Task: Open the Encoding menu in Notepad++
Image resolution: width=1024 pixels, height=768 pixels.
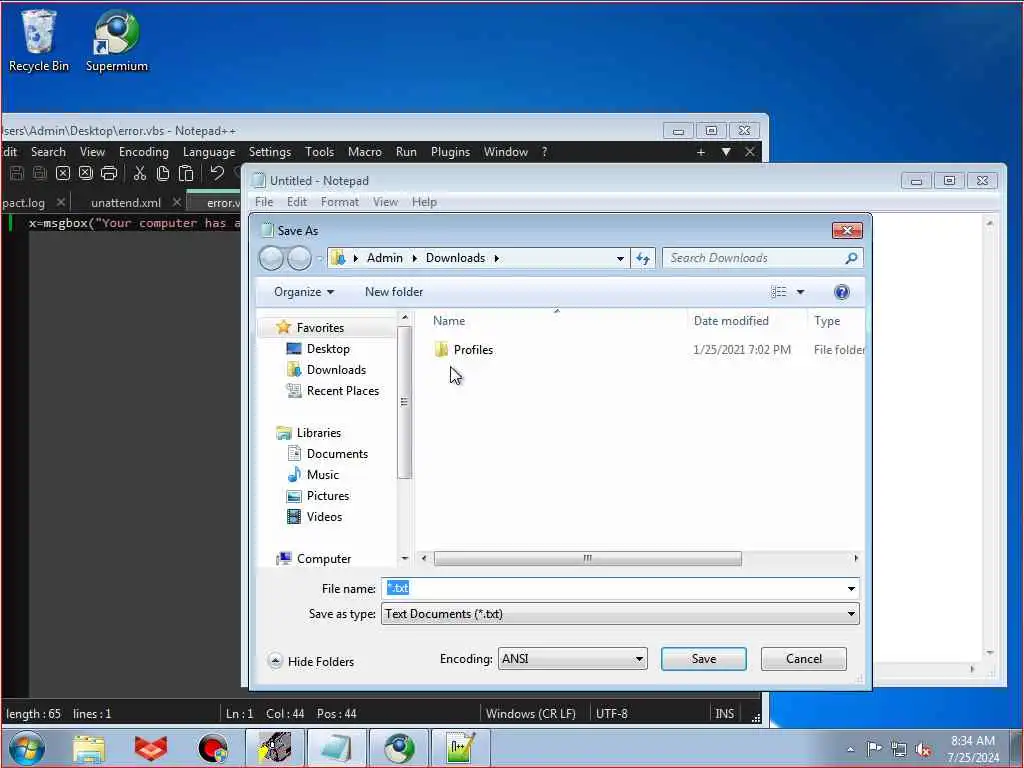Action: (x=144, y=152)
